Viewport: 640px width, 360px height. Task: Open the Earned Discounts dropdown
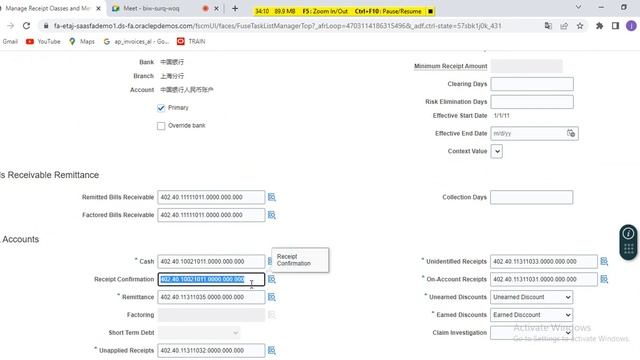[531, 315]
